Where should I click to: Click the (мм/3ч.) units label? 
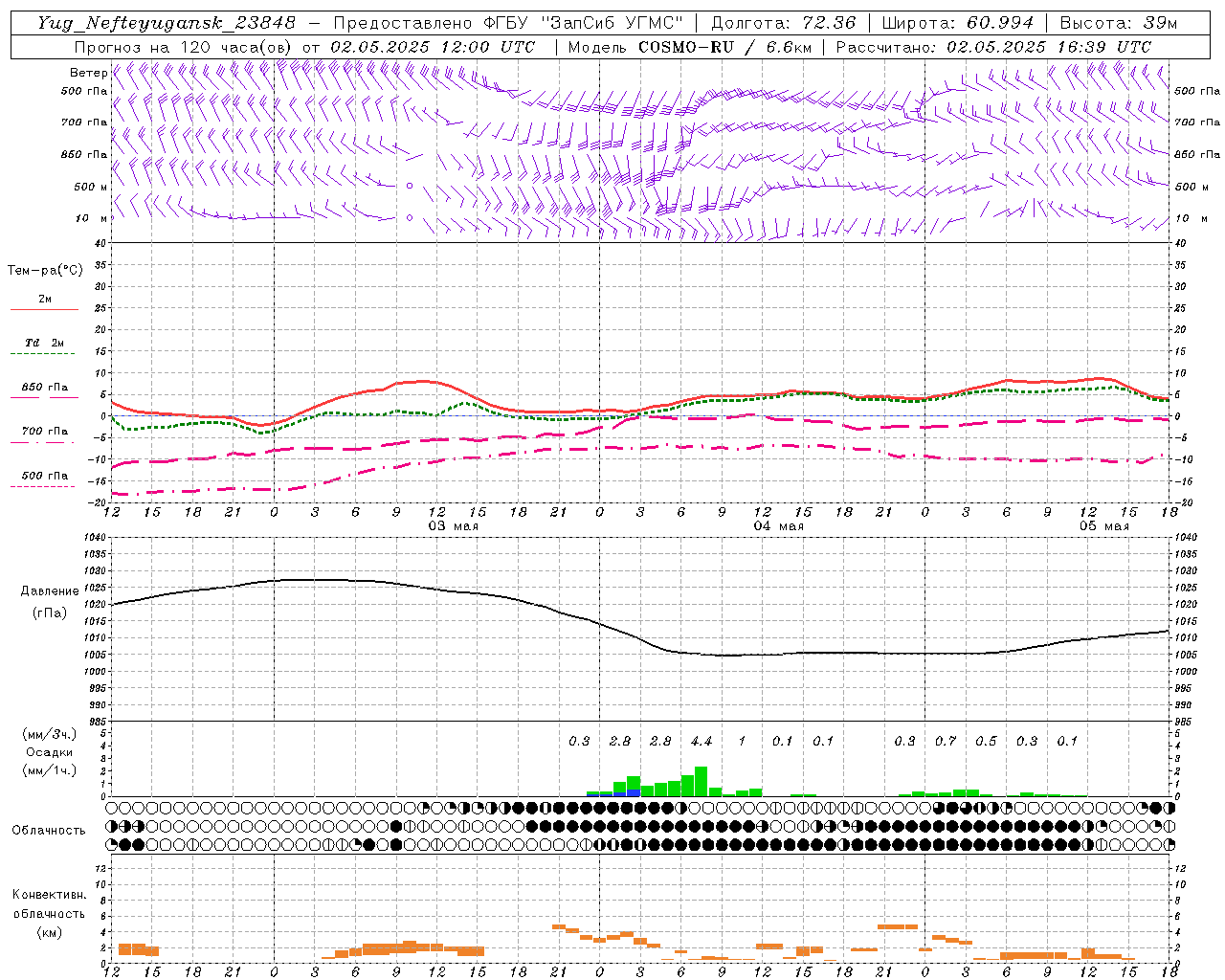[x=50, y=734]
